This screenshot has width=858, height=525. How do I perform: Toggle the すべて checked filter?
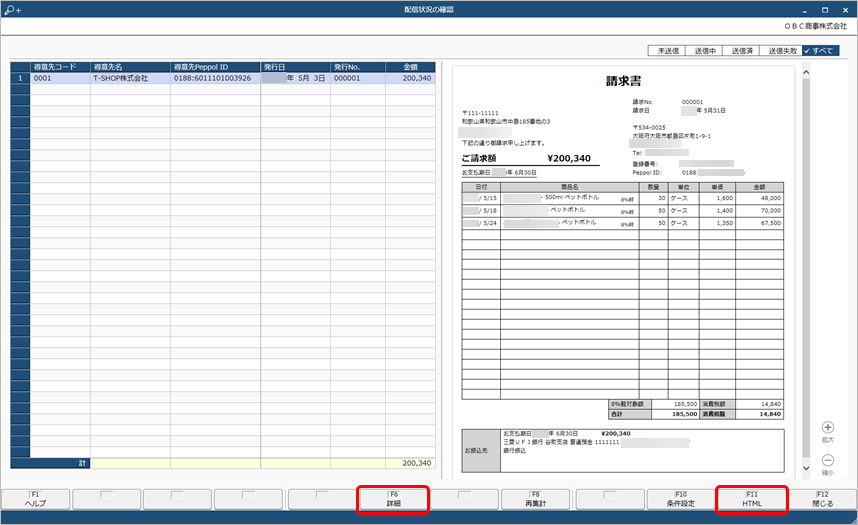(x=821, y=50)
